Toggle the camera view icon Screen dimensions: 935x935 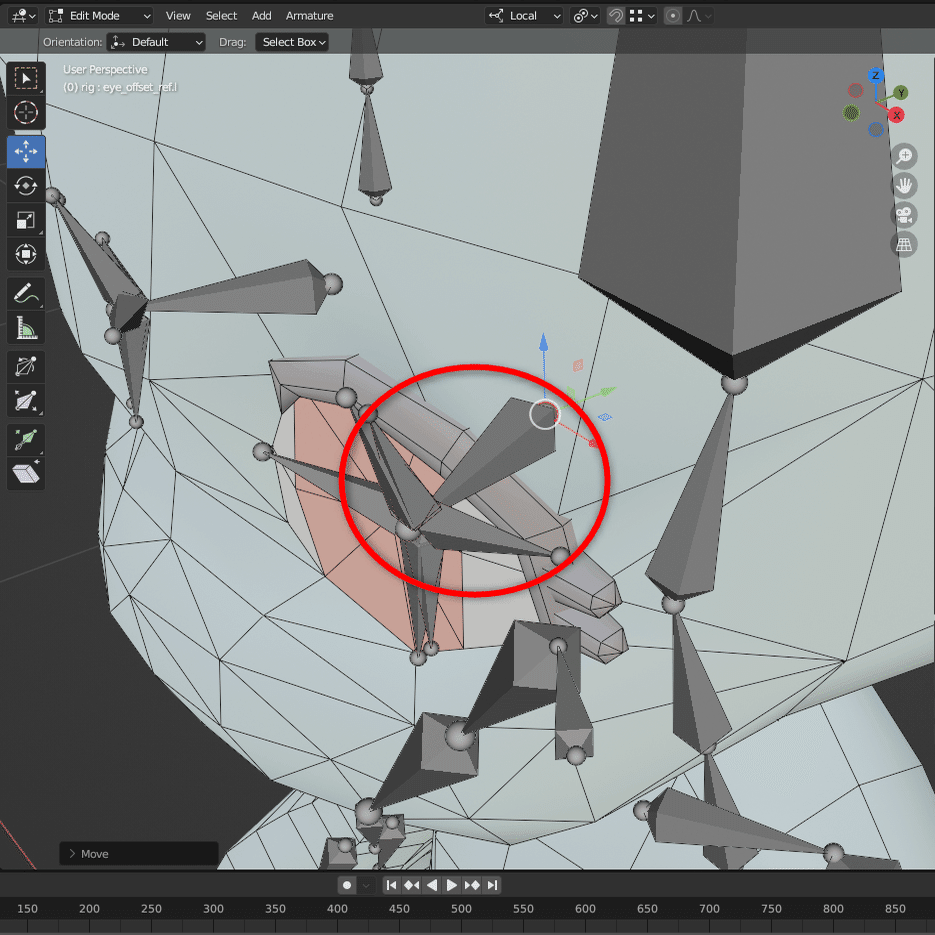point(904,215)
